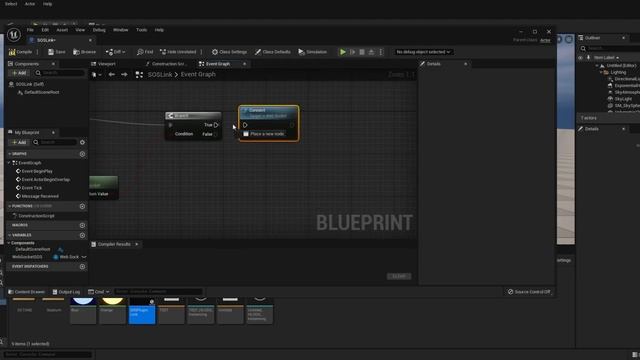
Task: Open My Blueprint settings gear
Action: coord(82,142)
